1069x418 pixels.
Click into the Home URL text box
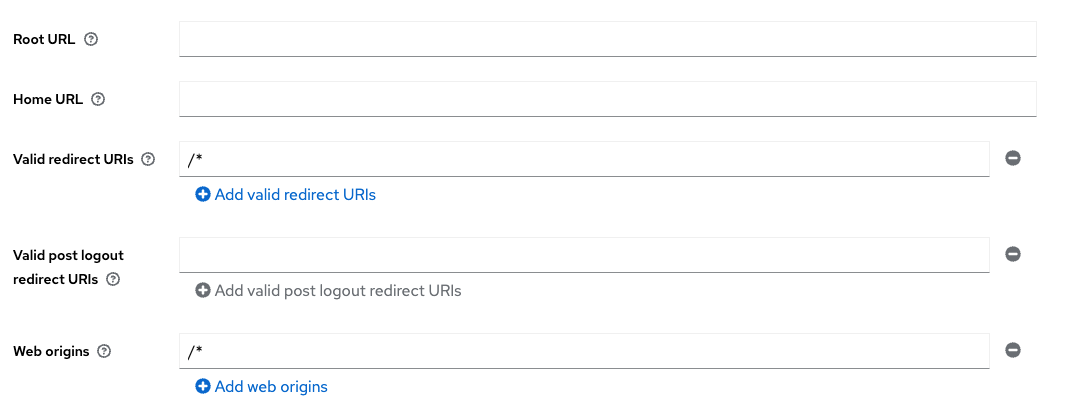[607, 99]
